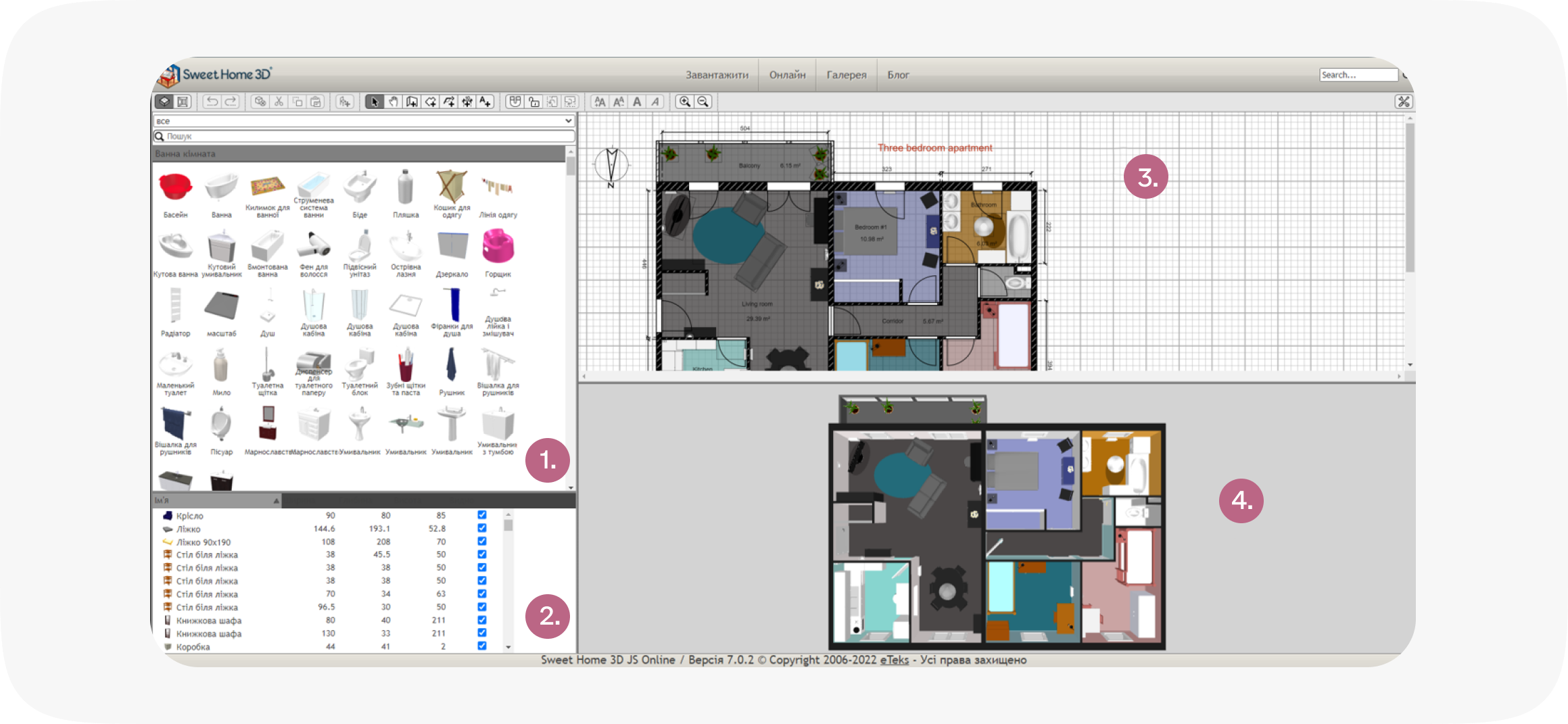Open the Галерея menu item

tap(846, 75)
